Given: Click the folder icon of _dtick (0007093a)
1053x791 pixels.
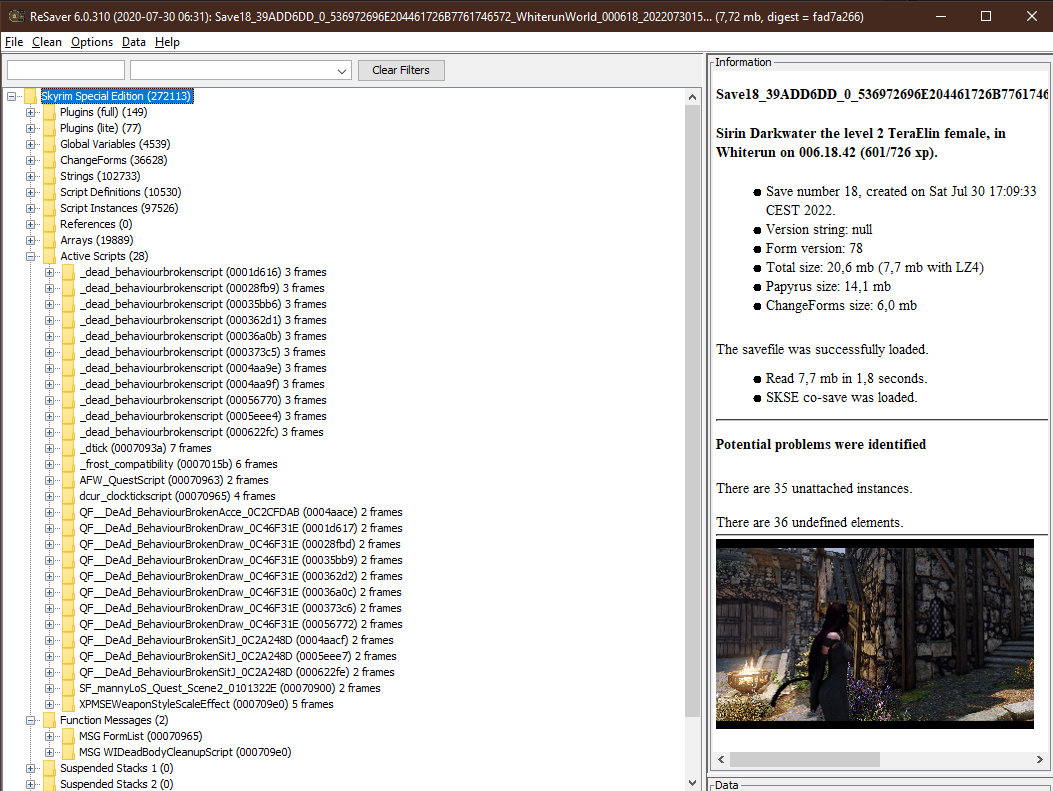Looking at the screenshot, I should (68, 448).
